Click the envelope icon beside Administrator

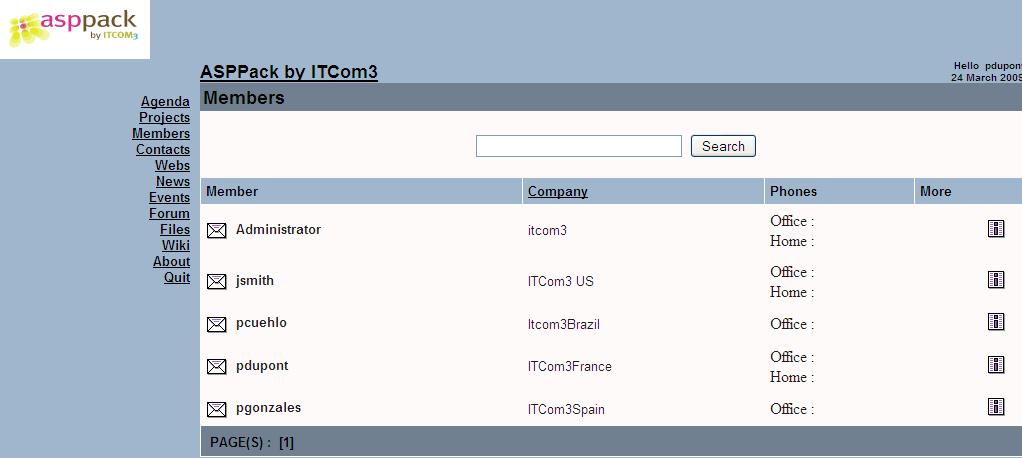(x=216, y=231)
